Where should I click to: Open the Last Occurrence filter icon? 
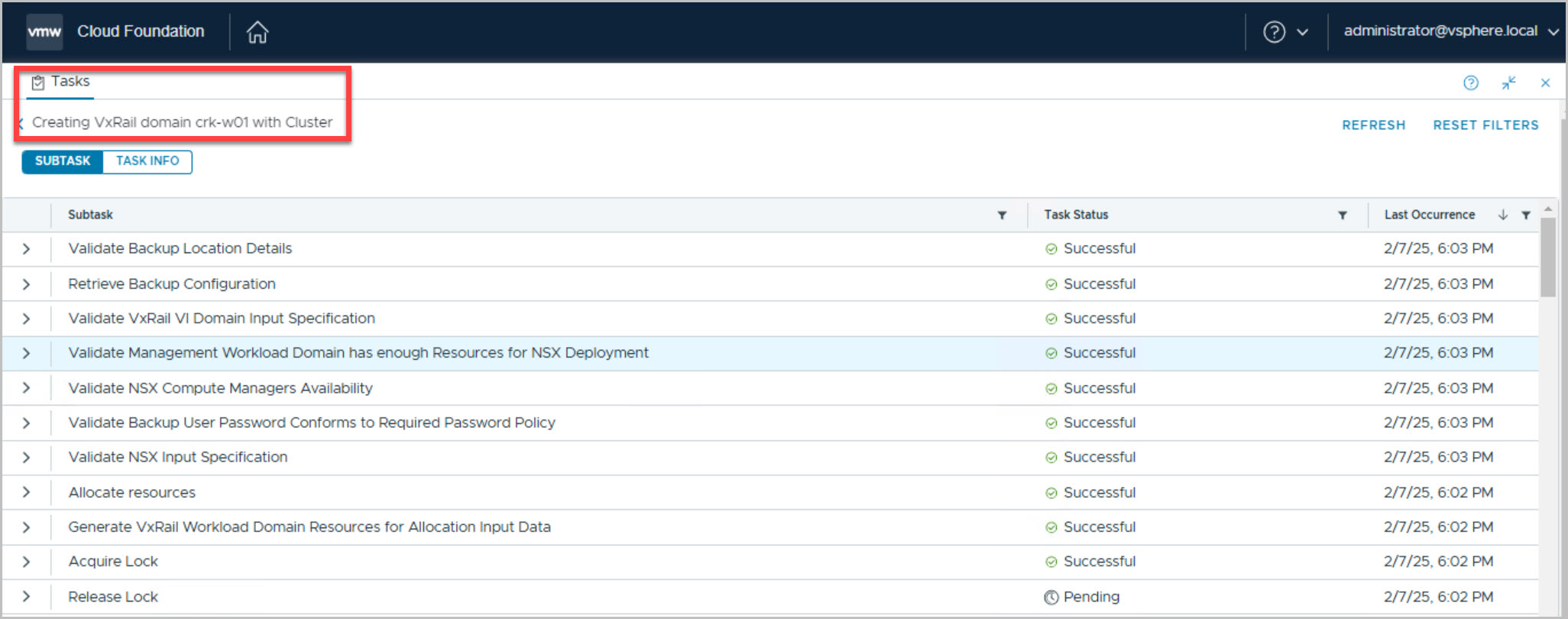(x=1525, y=216)
